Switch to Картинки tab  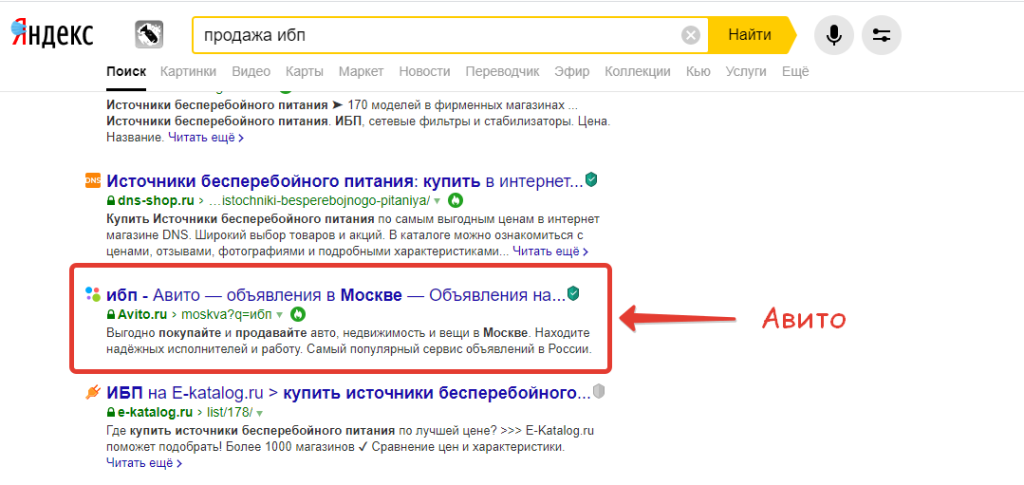188,72
